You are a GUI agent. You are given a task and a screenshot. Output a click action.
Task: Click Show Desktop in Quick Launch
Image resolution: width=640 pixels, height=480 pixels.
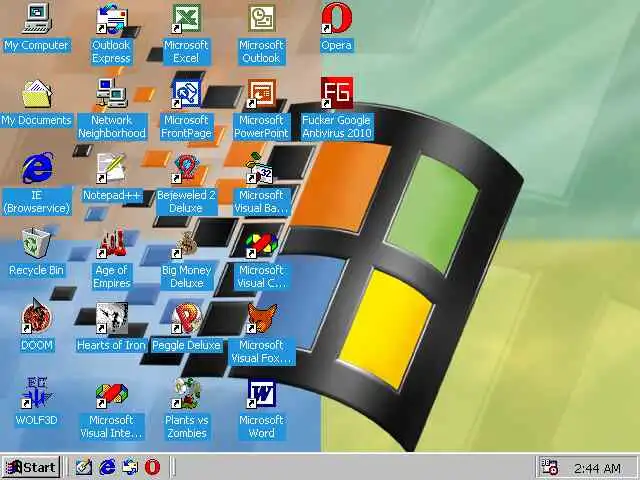[84, 467]
